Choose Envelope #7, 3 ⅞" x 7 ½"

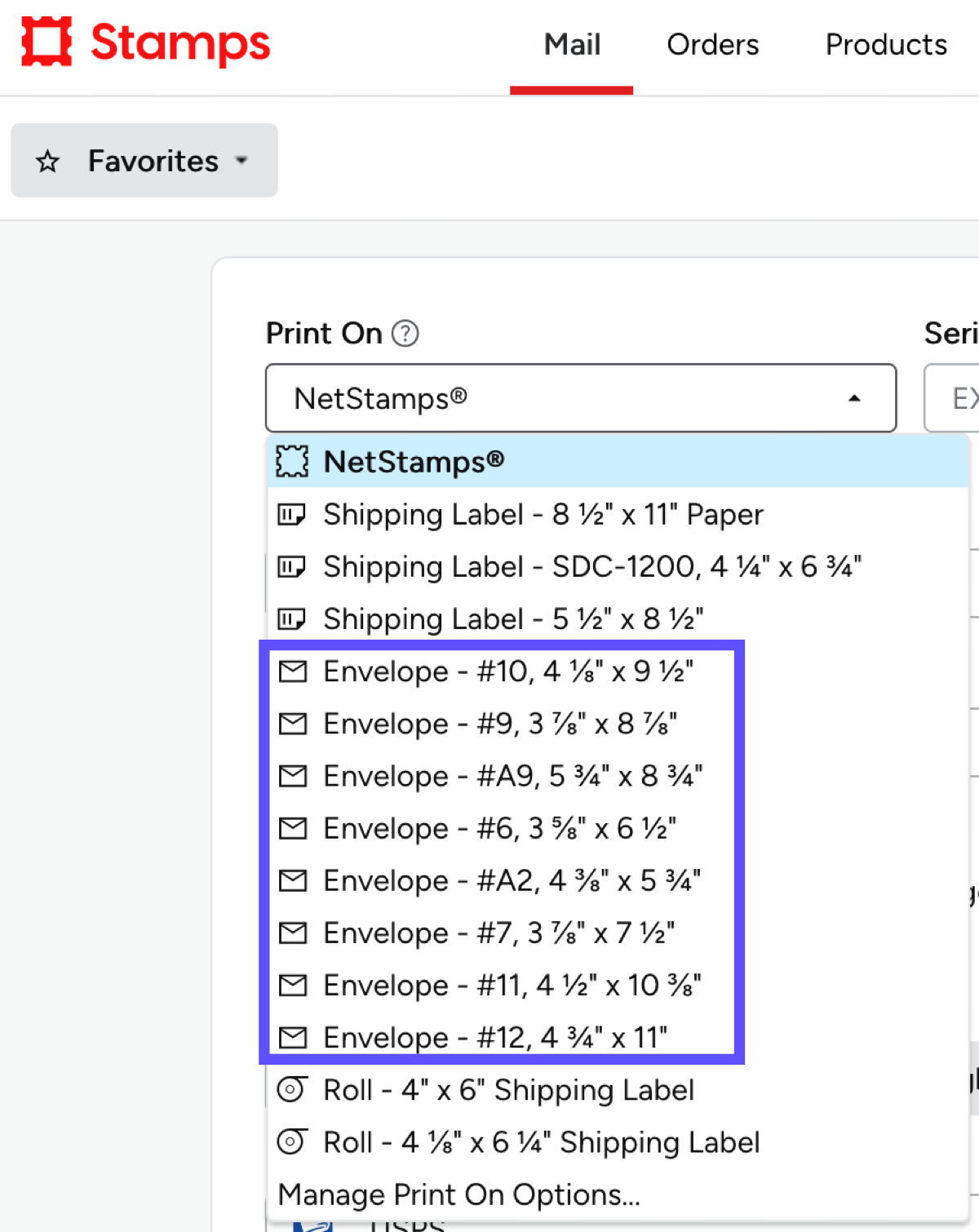click(618, 933)
